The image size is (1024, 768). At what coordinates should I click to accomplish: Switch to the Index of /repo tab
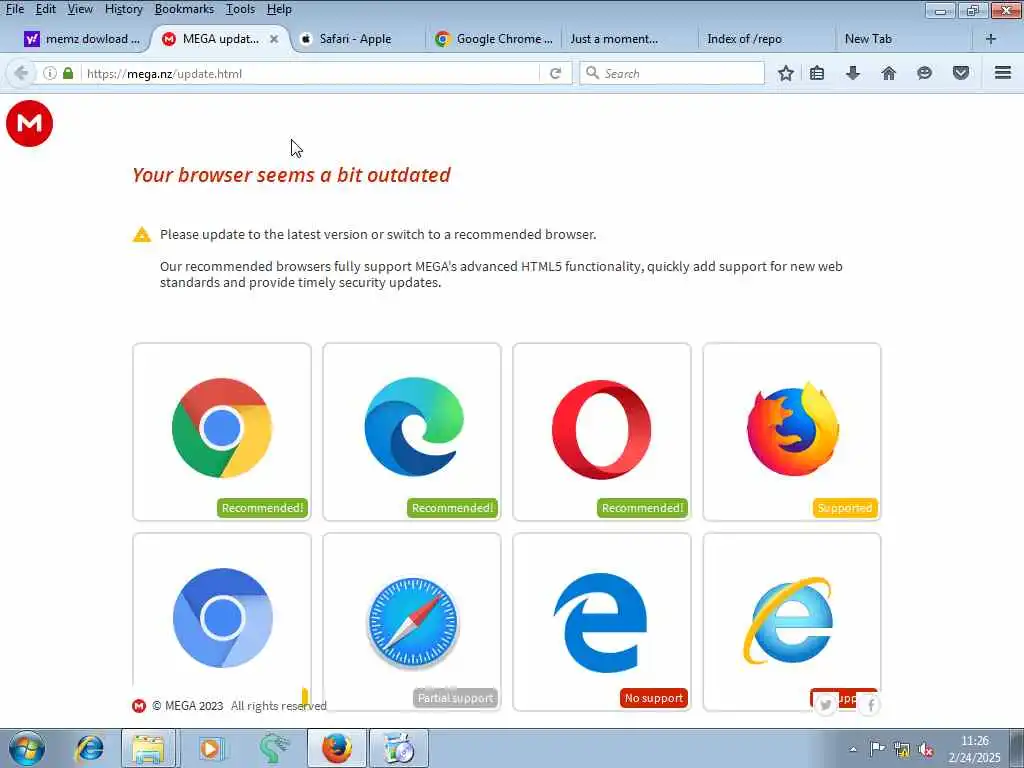(765, 39)
